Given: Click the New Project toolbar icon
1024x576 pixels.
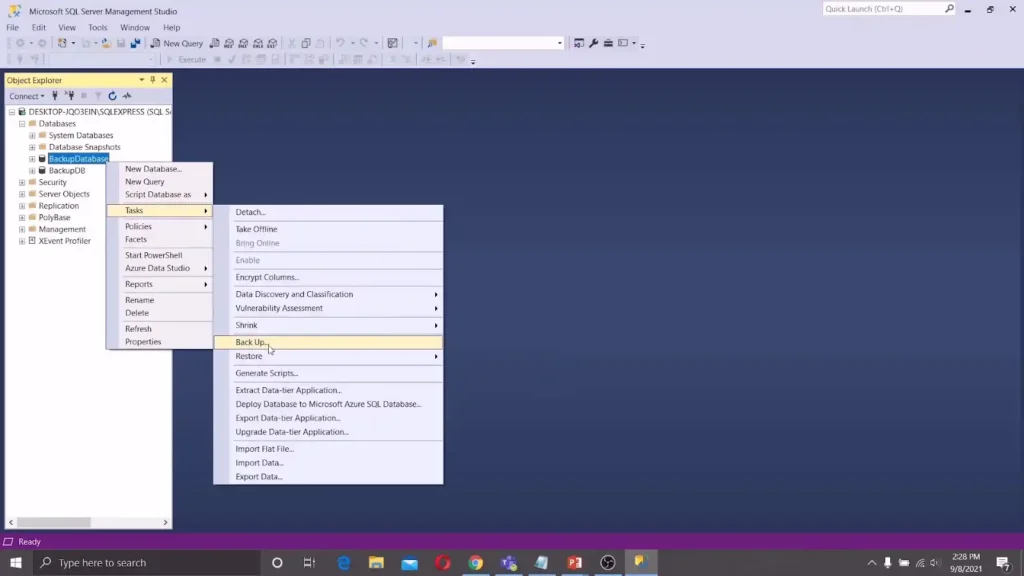Looking at the screenshot, I should click(62, 43).
